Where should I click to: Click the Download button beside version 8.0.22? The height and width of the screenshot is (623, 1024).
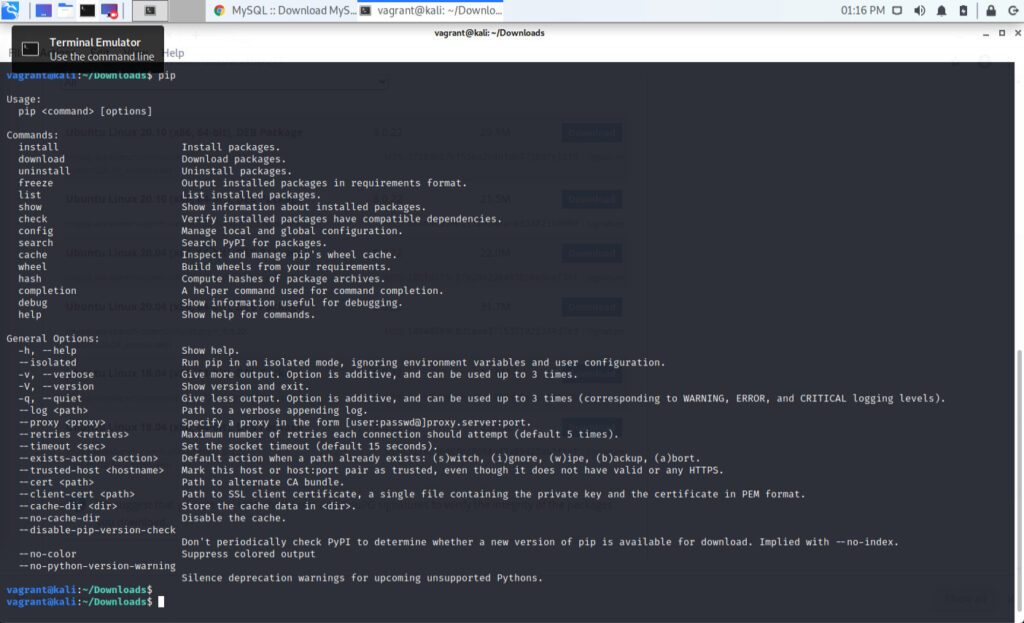[590, 131]
